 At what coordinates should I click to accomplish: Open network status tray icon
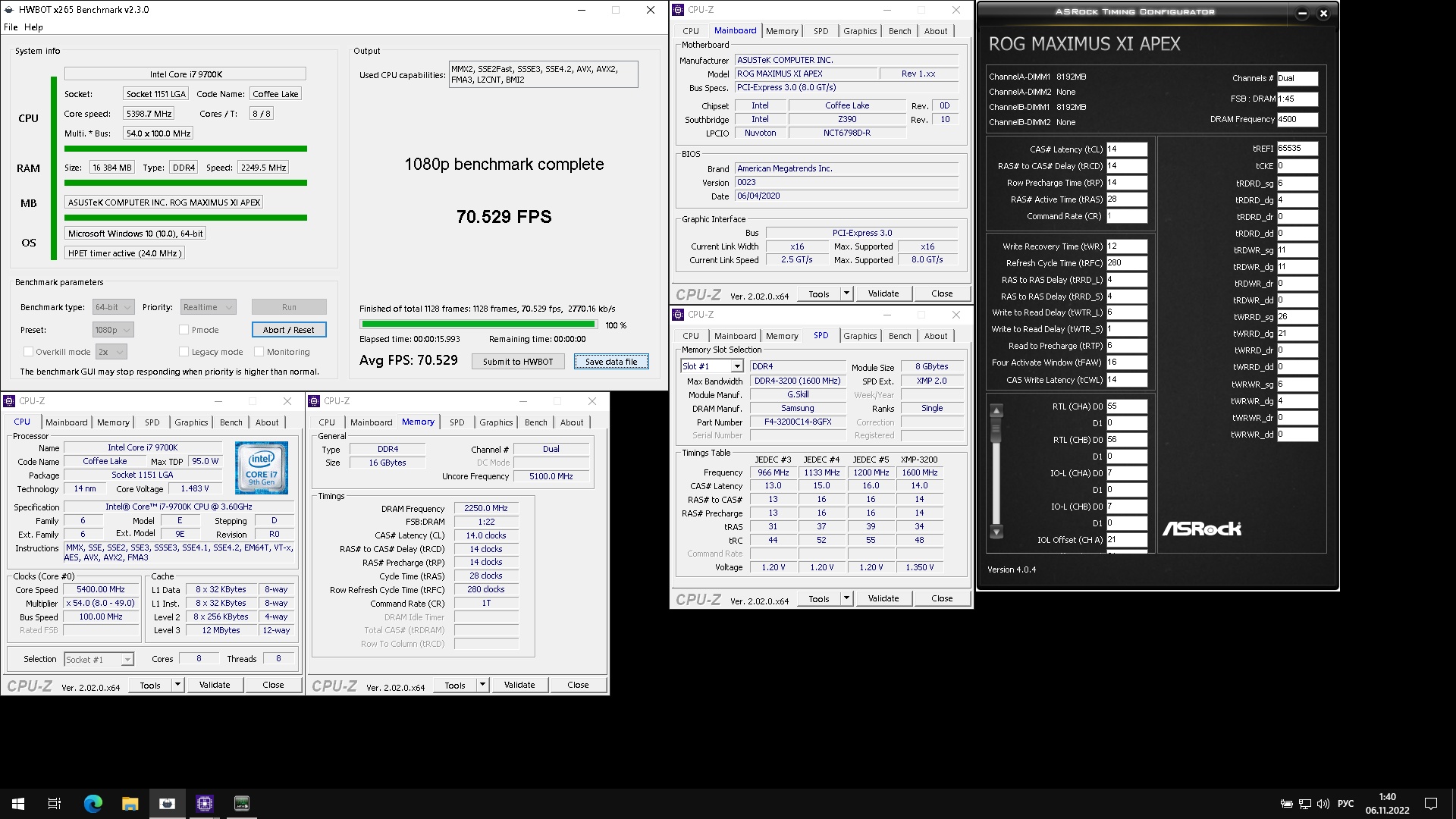(1305, 804)
